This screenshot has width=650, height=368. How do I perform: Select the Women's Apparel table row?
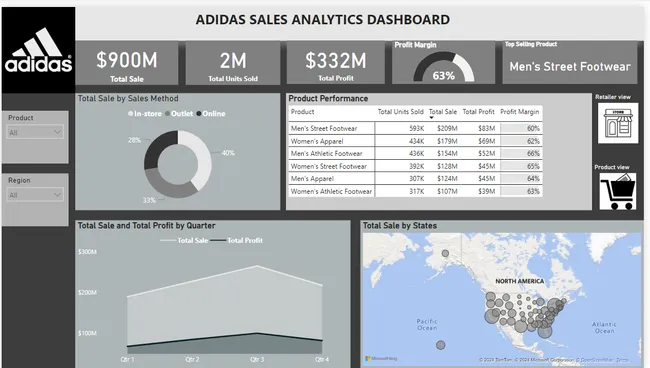point(415,141)
